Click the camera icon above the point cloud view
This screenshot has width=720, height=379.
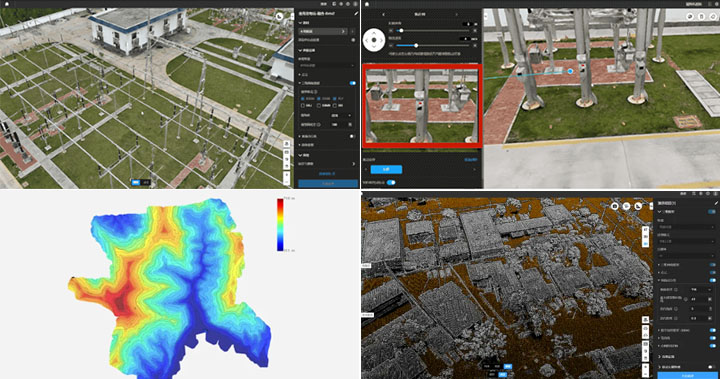click(614, 206)
